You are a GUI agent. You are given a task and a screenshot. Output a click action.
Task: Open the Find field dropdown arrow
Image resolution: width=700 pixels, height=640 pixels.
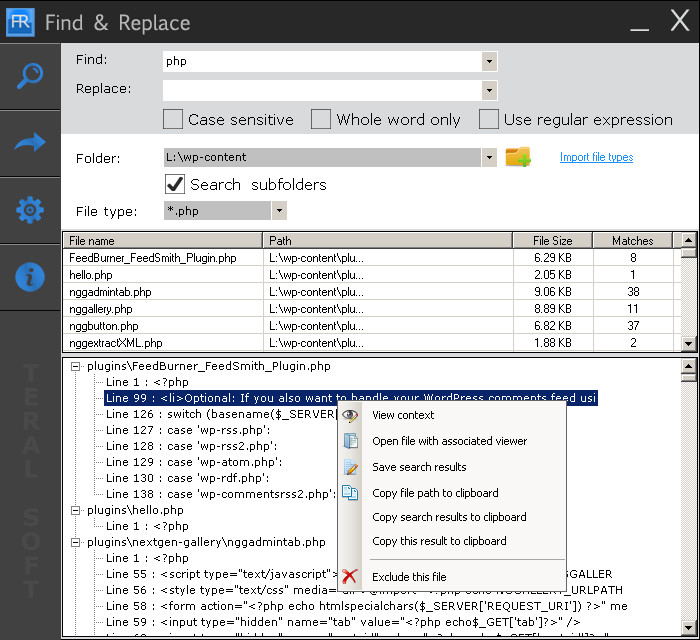[489, 61]
